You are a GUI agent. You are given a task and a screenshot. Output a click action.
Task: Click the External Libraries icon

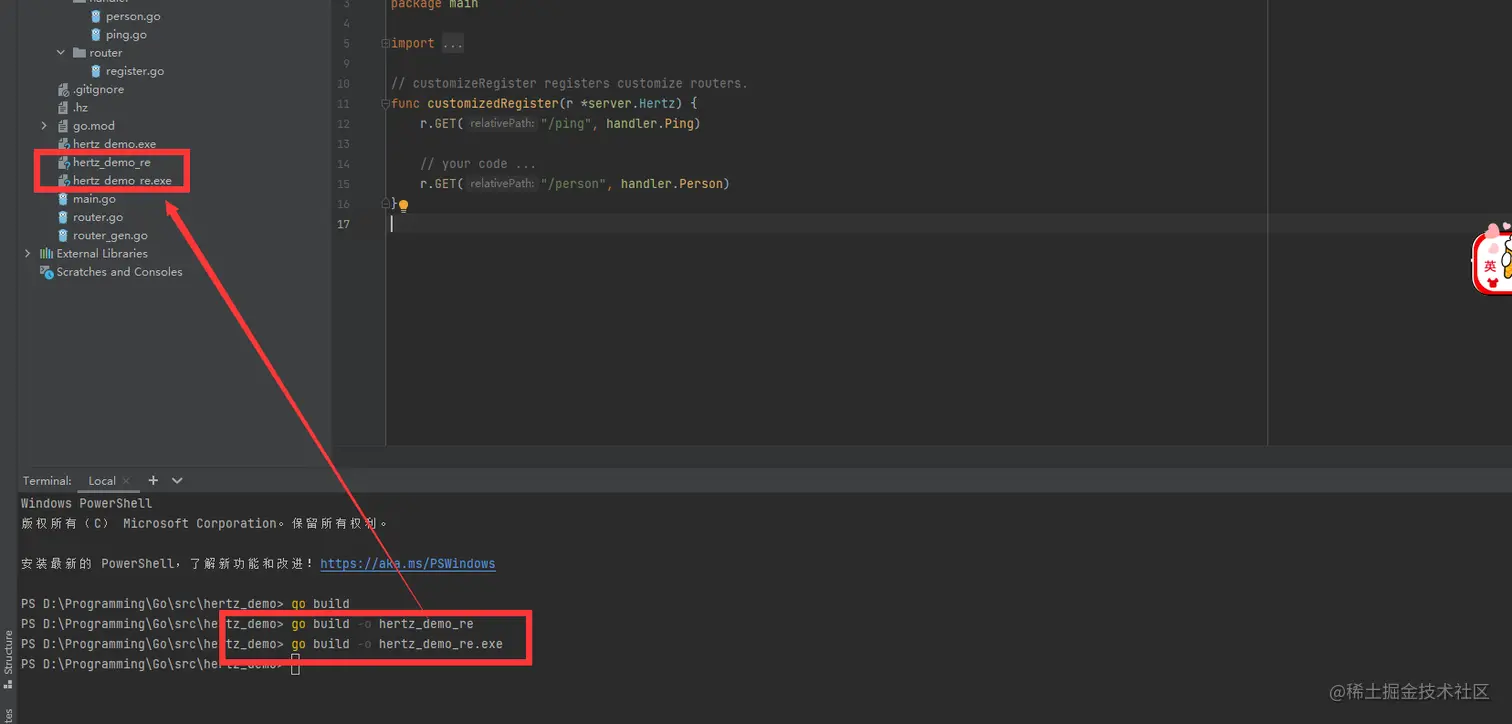(x=46, y=253)
